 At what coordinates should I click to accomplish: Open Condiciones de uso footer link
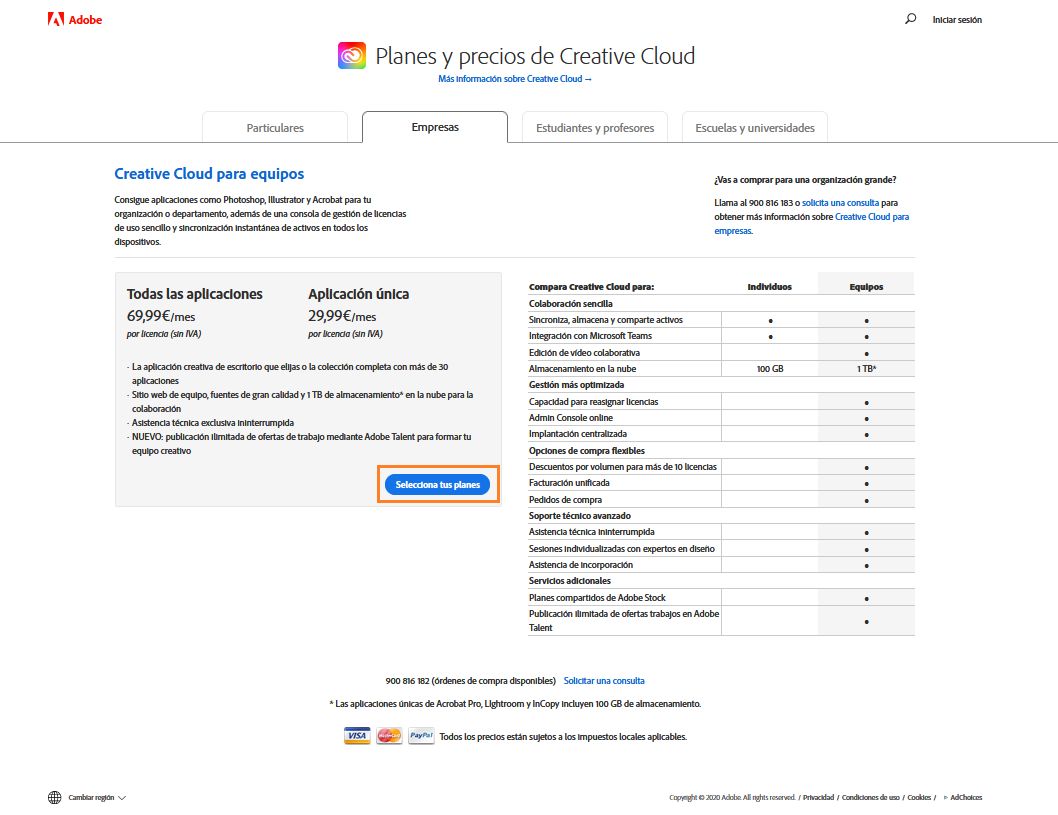tap(870, 797)
